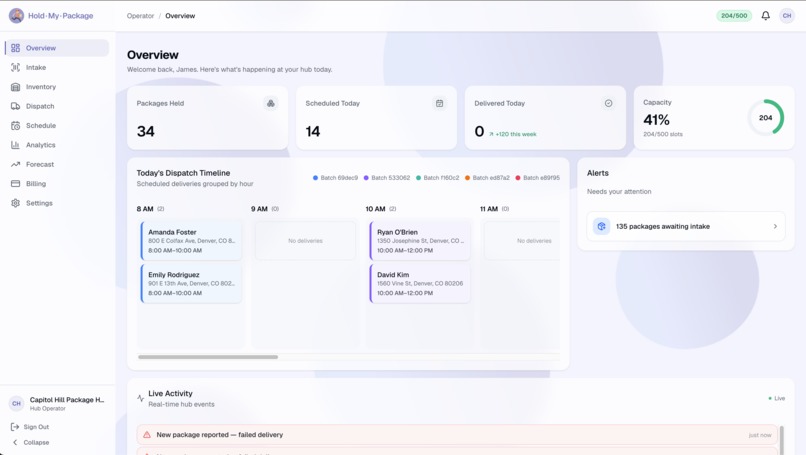This screenshot has height=455, width=806.
Task: Click the capacity ring gauge showing 204
Action: click(x=765, y=118)
